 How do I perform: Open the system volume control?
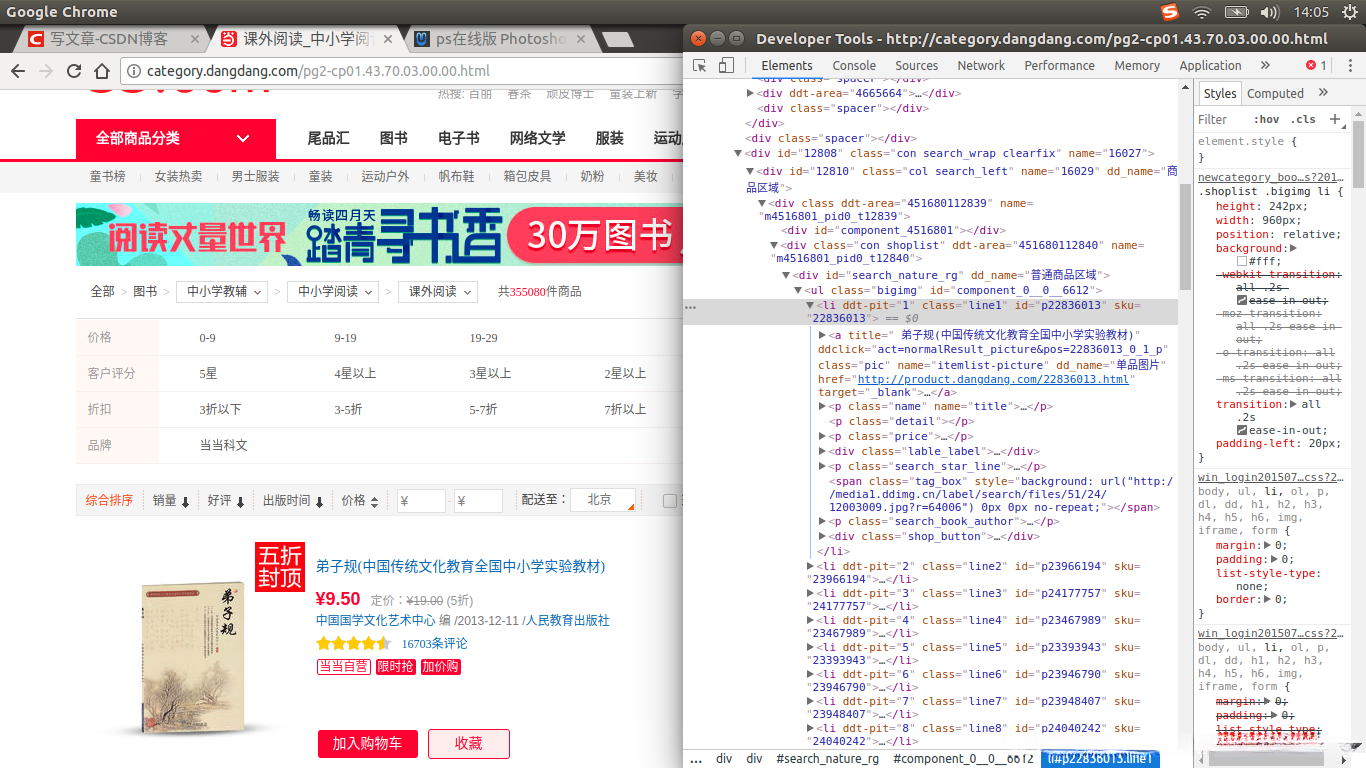pyautogui.click(x=1270, y=12)
